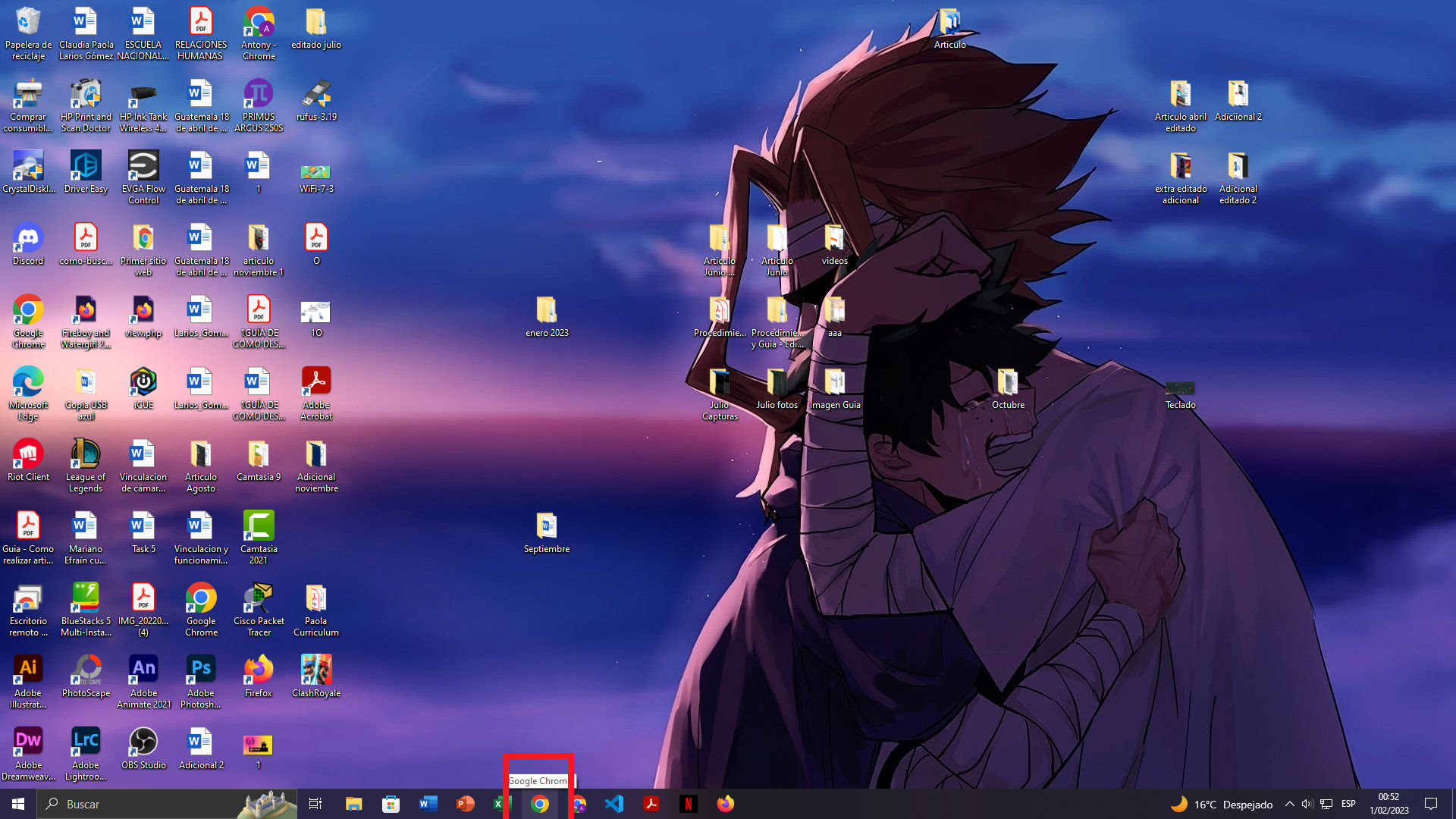Launch Visual Studio Code from taskbar
This screenshot has height=819, width=1456.
[x=614, y=804]
